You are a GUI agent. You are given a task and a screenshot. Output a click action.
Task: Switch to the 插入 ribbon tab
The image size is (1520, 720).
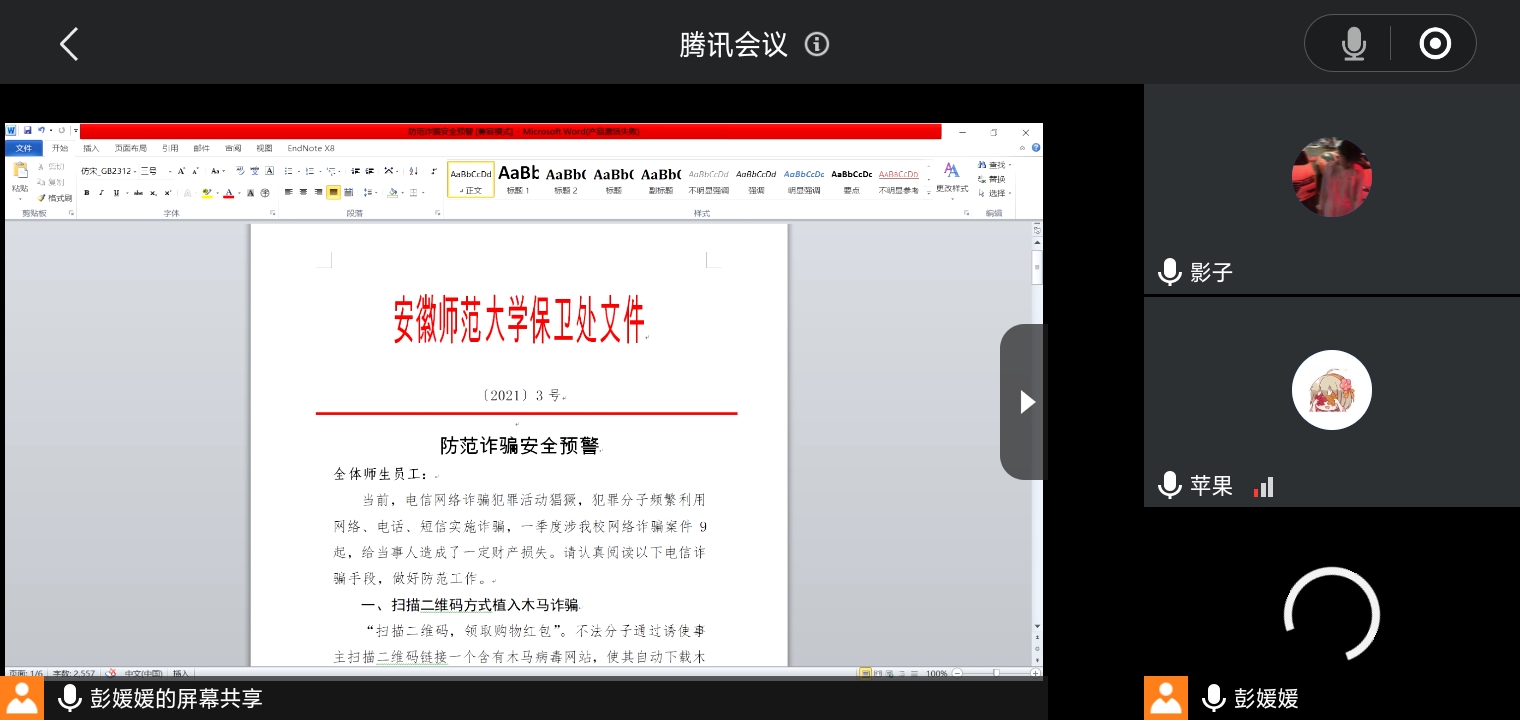pyautogui.click(x=91, y=148)
